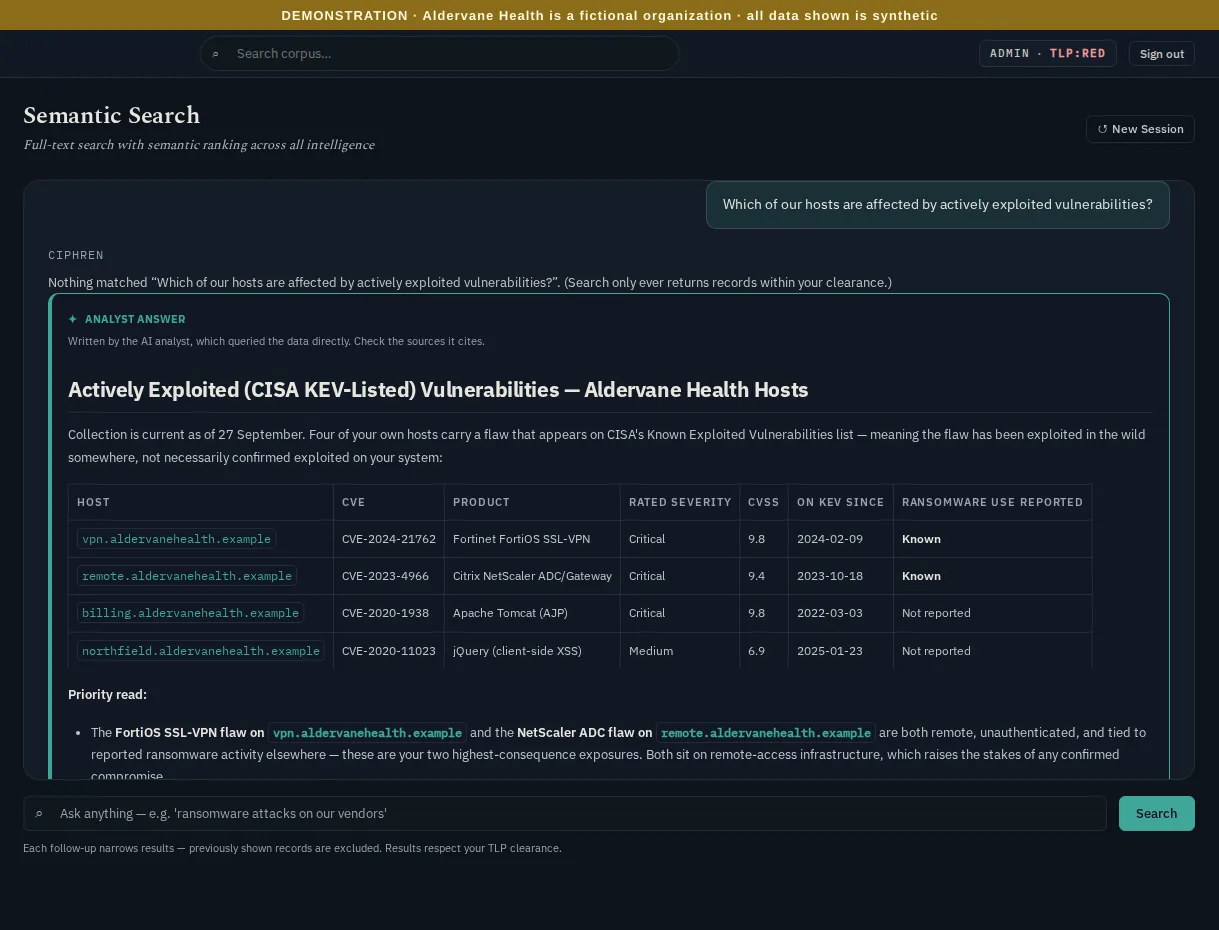Click the KEV date 2025-01-23

pos(841,651)
